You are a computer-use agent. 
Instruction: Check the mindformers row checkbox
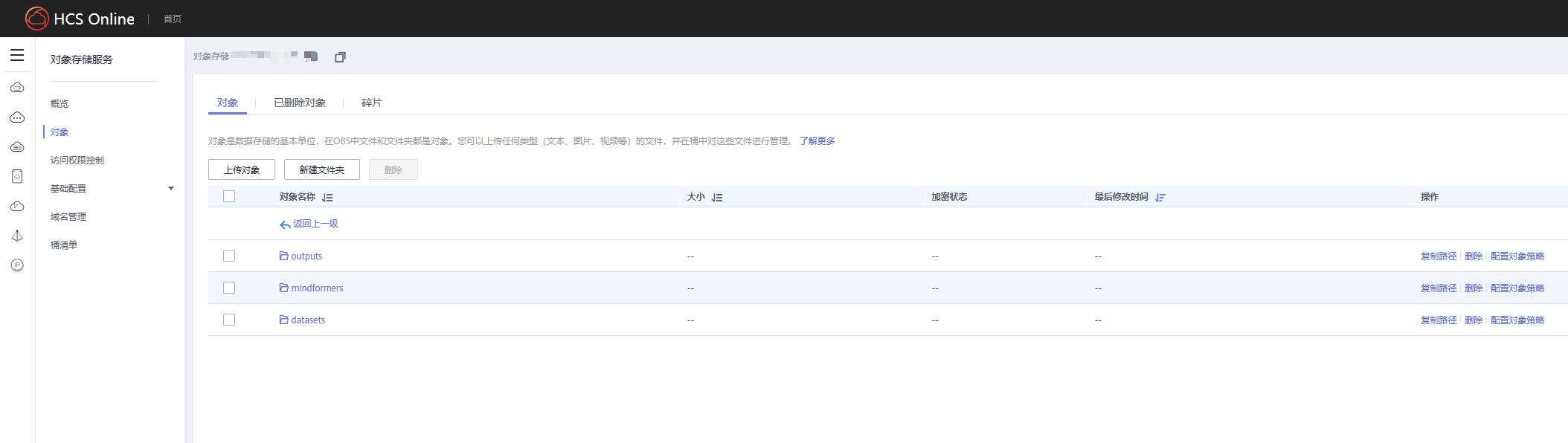tap(229, 288)
